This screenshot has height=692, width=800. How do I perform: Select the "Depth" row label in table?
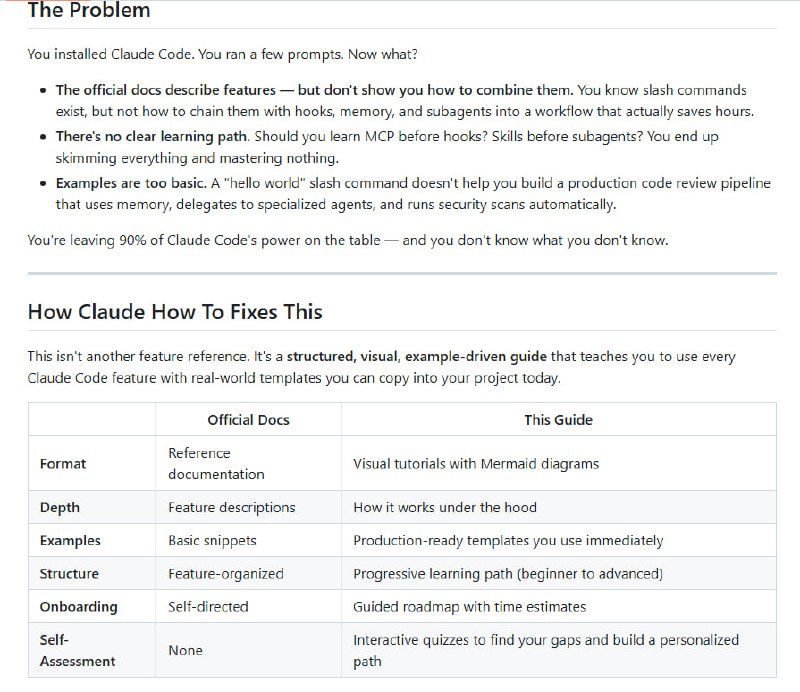point(60,507)
